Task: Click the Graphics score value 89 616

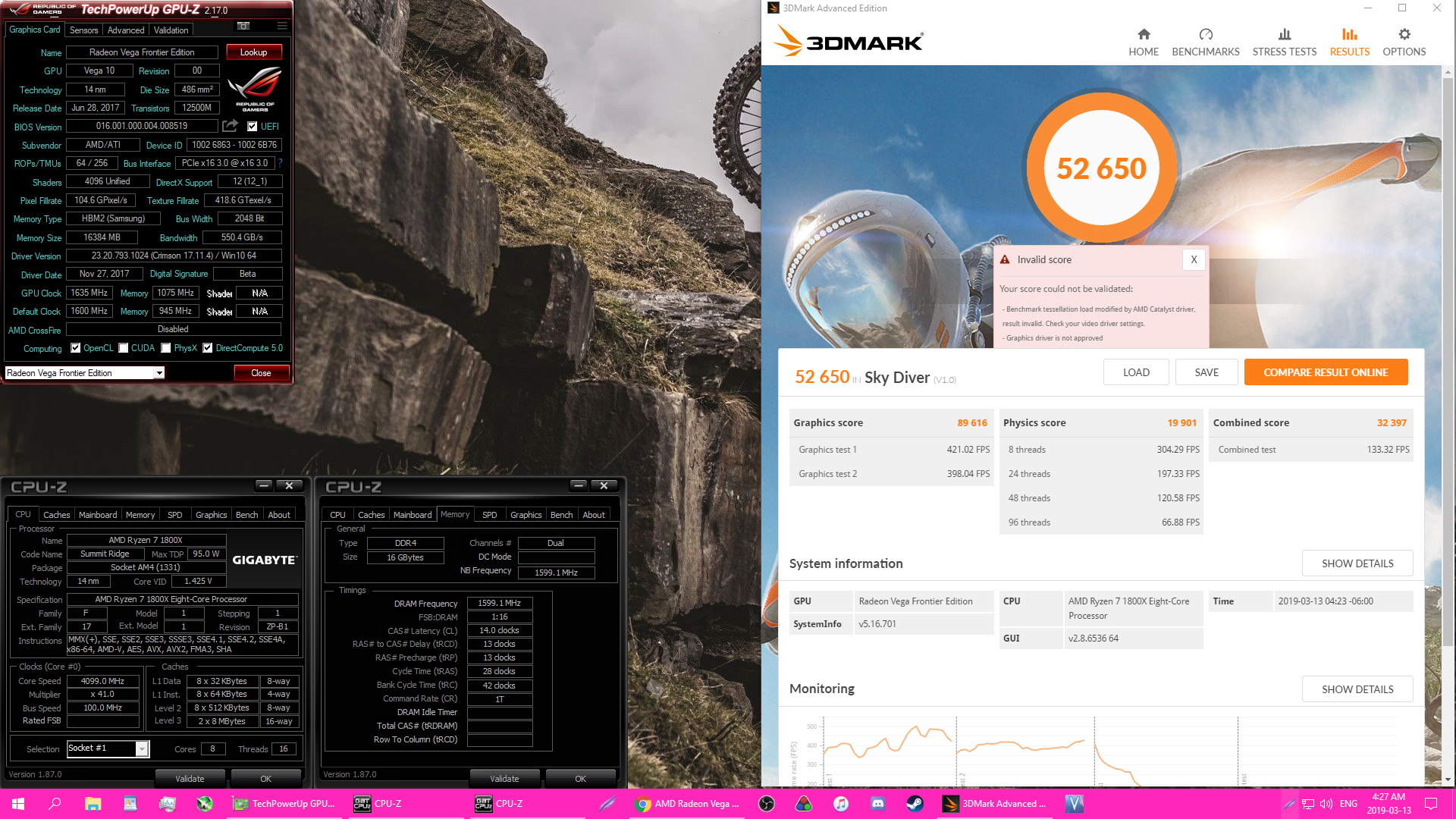Action: (x=971, y=423)
